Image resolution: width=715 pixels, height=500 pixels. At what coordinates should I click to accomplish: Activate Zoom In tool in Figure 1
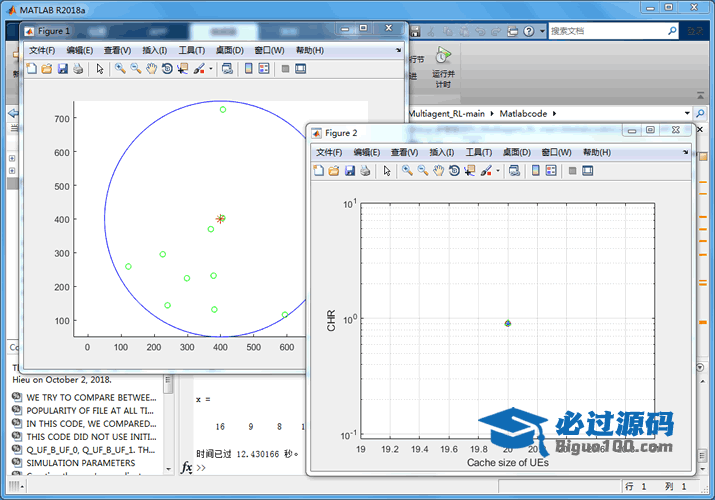[120, 69]
